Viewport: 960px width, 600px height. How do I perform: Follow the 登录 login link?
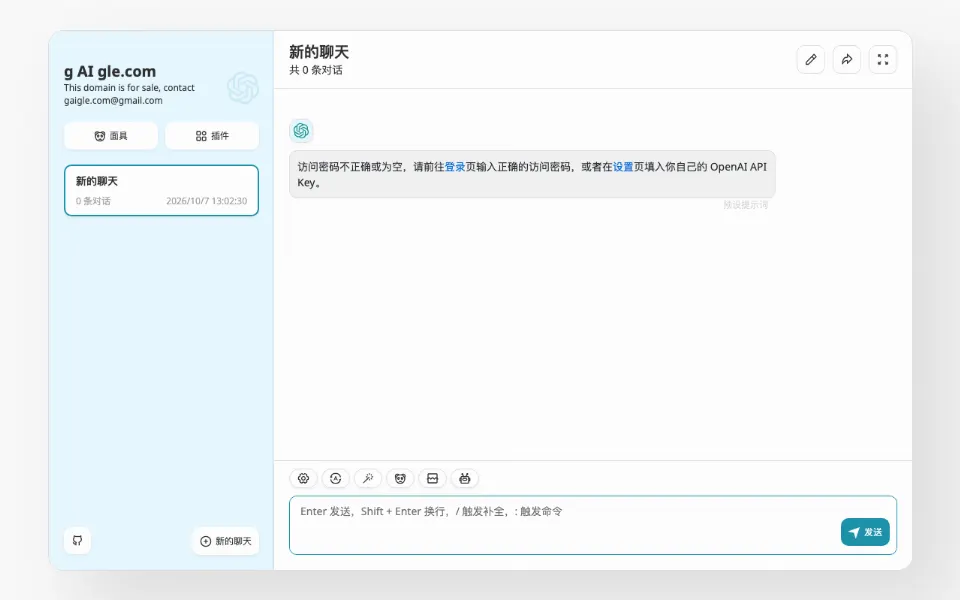click(x=455, y=167)
